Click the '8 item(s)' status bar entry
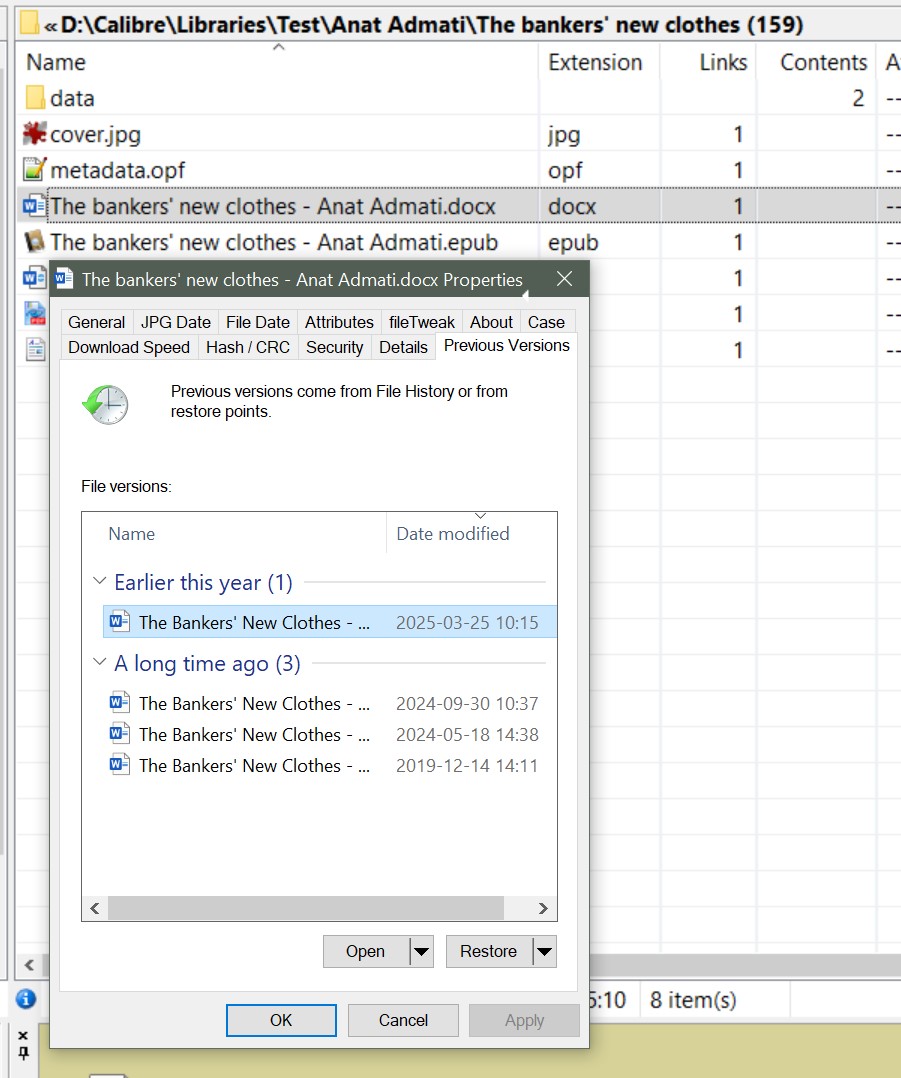 tap(693, 999)
